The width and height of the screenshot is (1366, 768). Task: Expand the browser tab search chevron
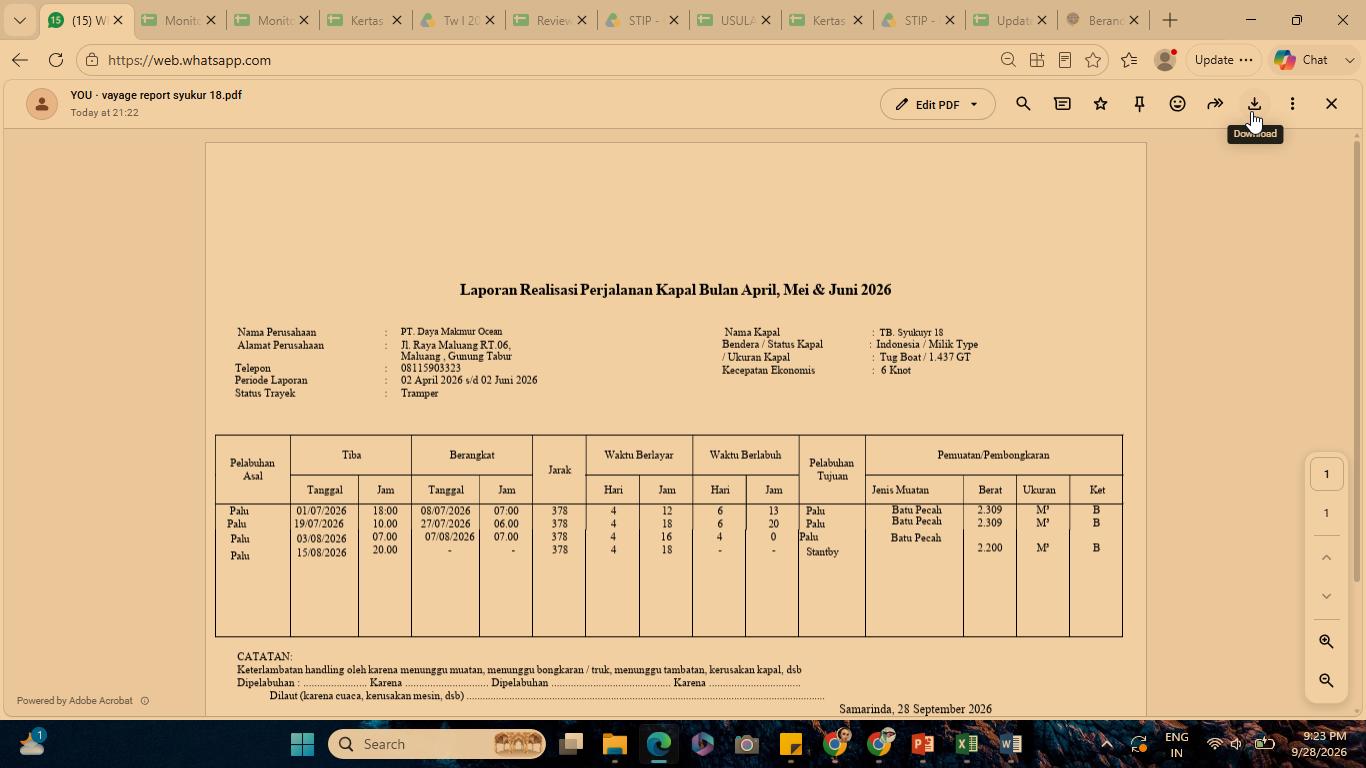click(19, 20)
